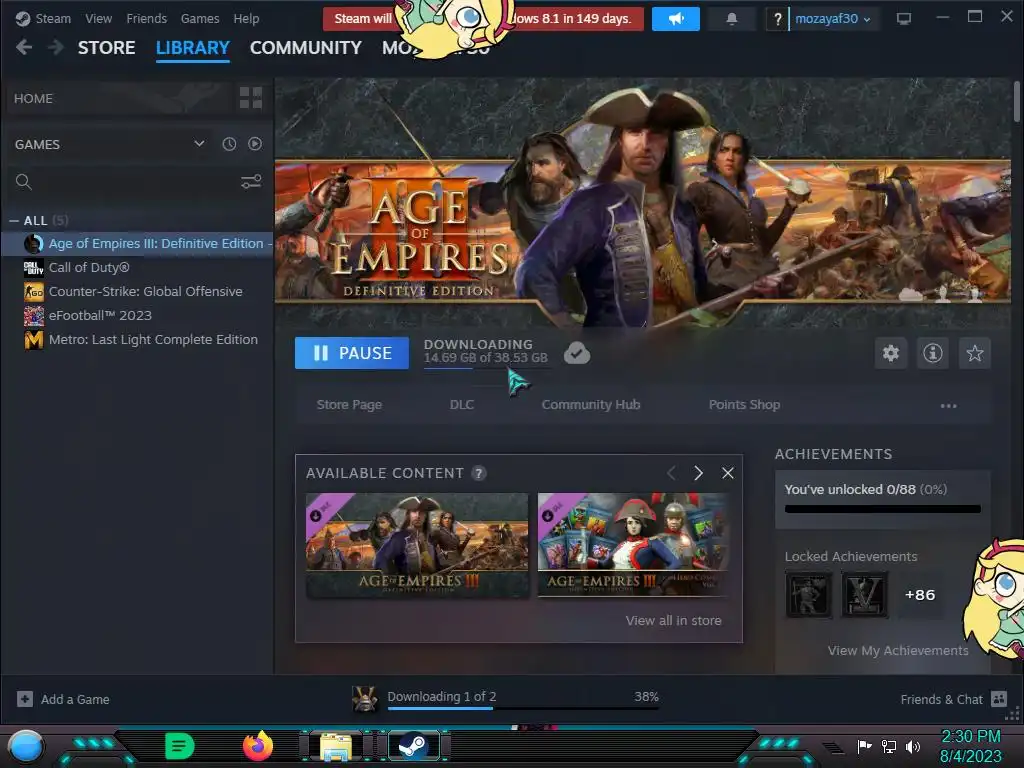The width and height of the screenshot is (1024, 768).
Task: Select Call of Duty in library
Action: click(138, 268)
